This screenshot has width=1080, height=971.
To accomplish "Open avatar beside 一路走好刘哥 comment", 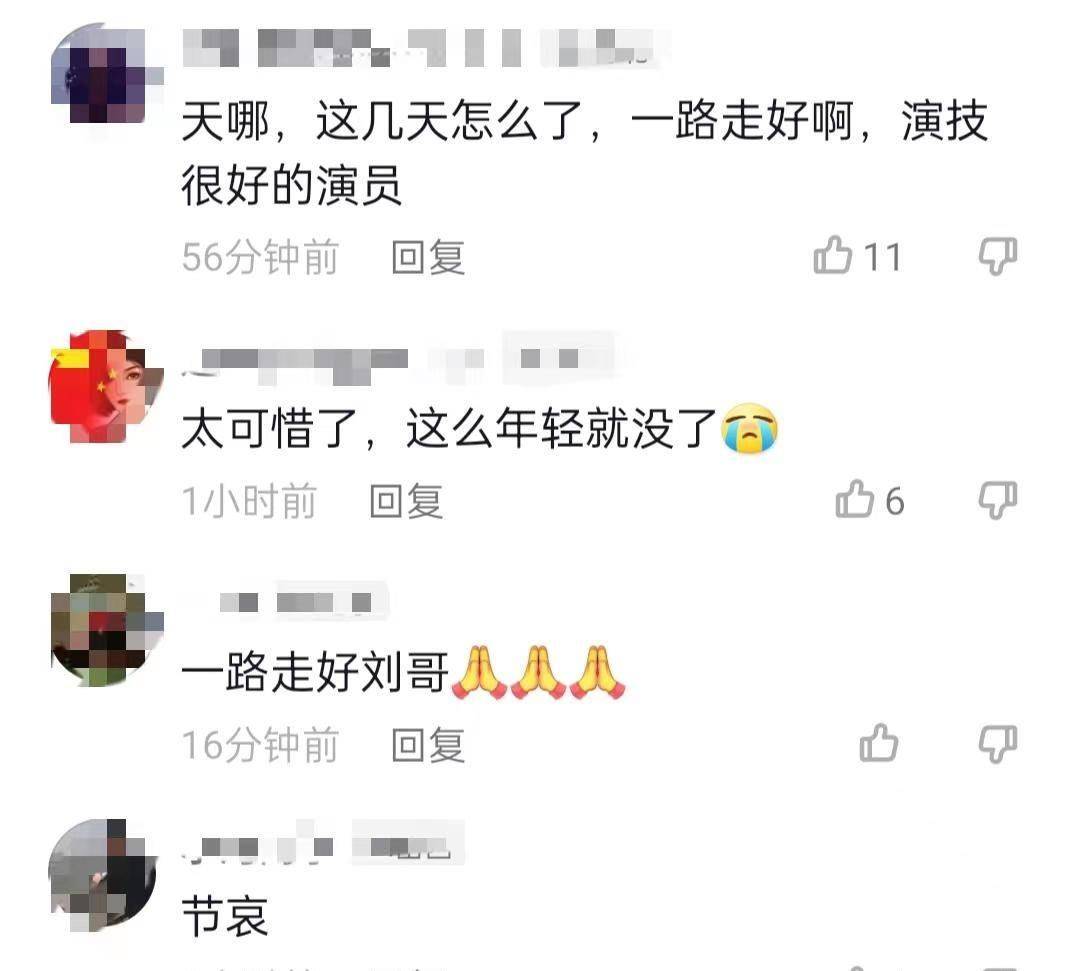I will [105, 630].
